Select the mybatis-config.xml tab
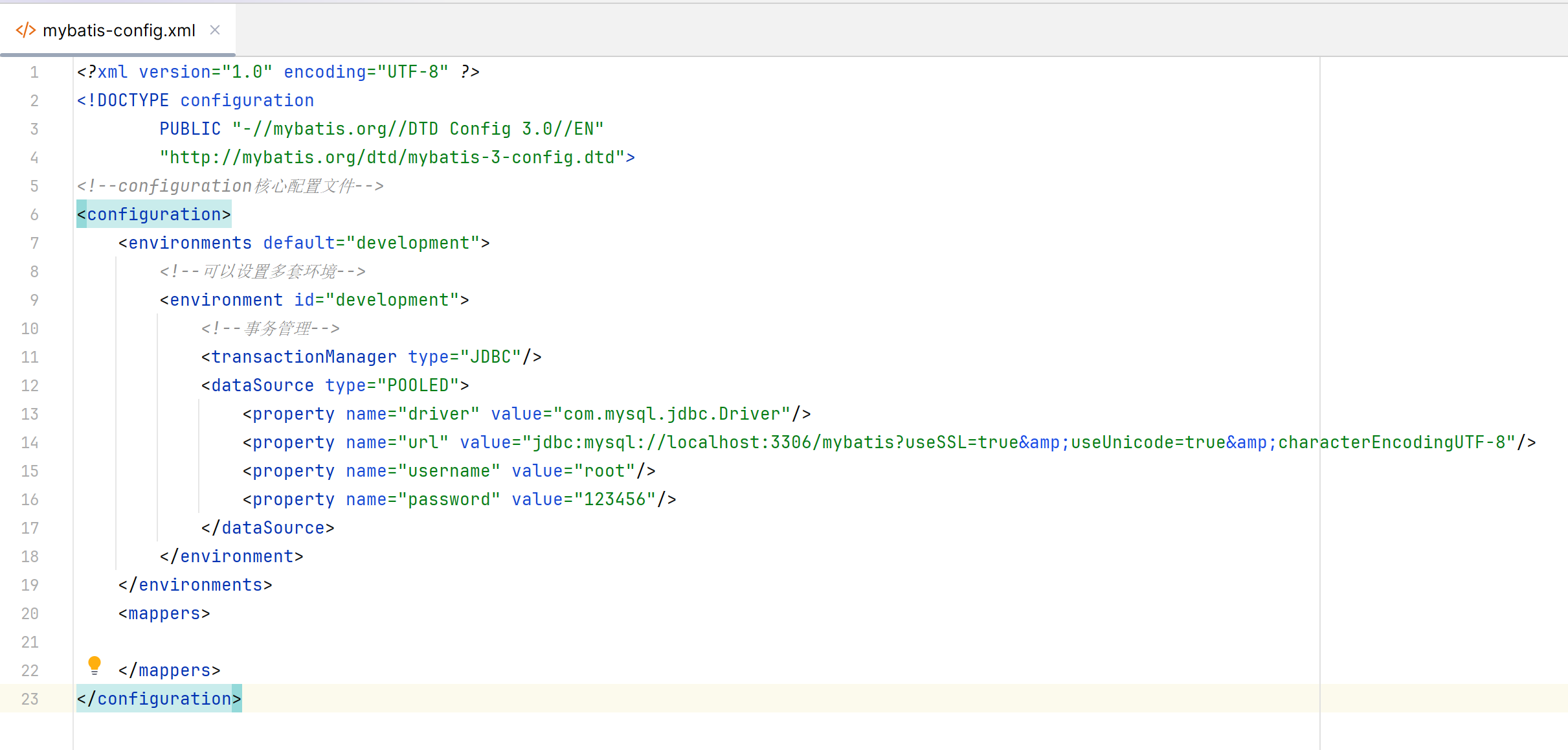The height and width of the screenshot is (750, 1568). [x=119, y=30]
